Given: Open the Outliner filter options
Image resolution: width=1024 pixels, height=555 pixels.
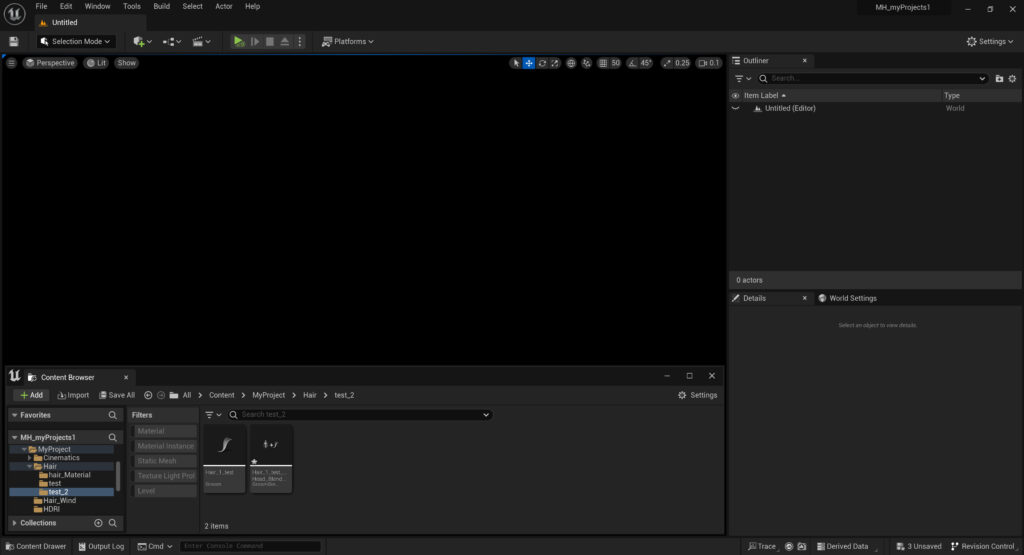Looking at the screenshot, I should pos(743,78).
